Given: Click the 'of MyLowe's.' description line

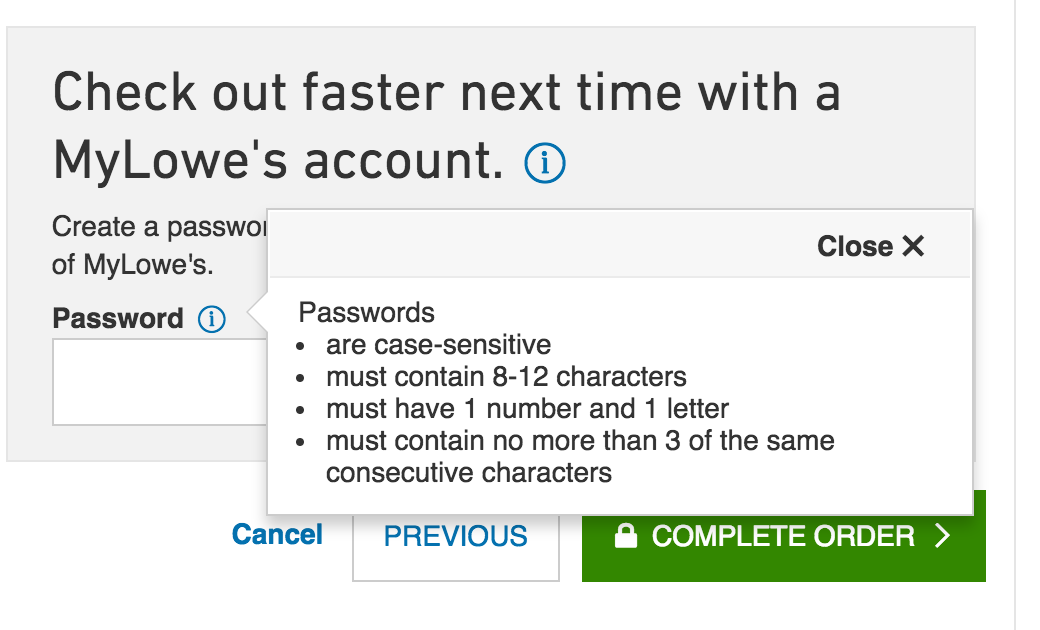Looking at the screenshot, I should tap(133, 267).
